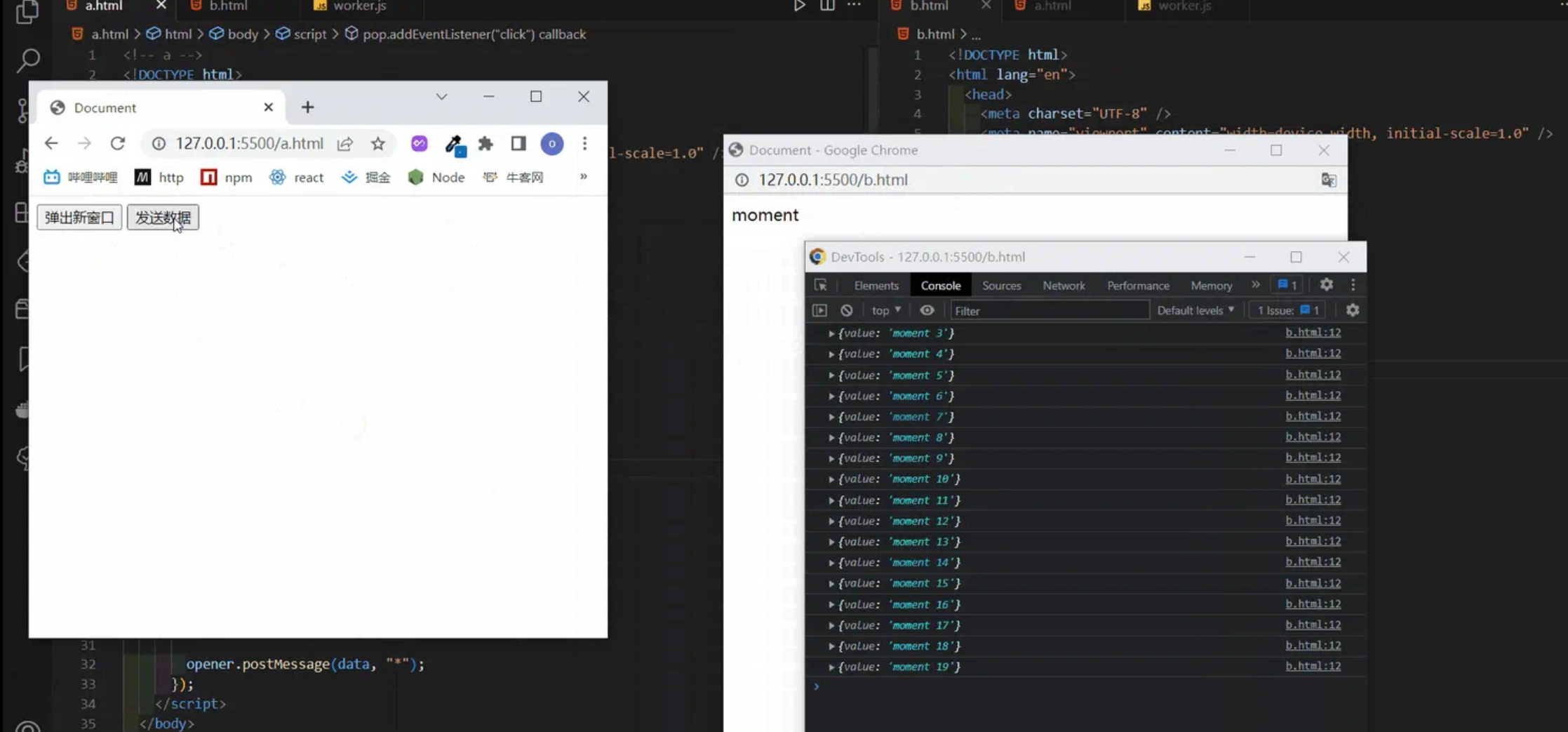Open top JavaScript context dropdown
This screenshot has height=732, width=1568.
pos(886,310)
